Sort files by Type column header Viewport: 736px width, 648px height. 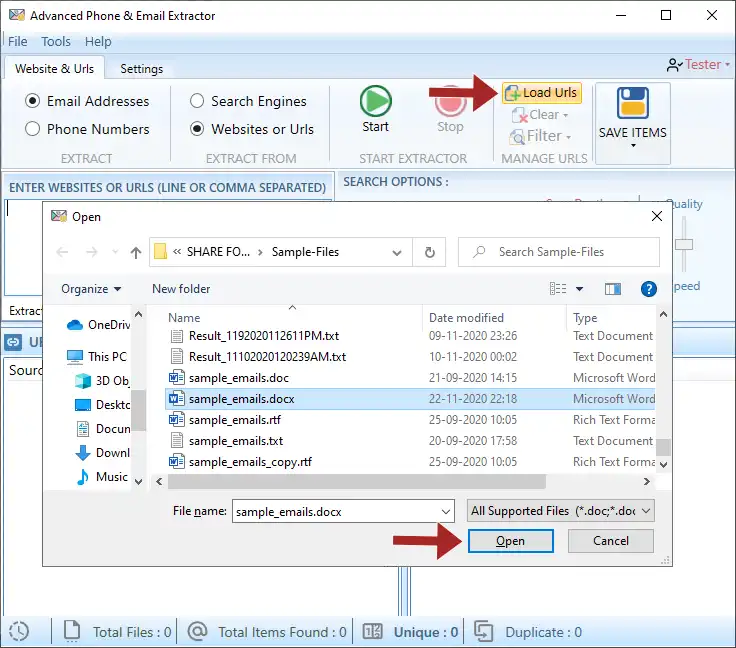585,318
